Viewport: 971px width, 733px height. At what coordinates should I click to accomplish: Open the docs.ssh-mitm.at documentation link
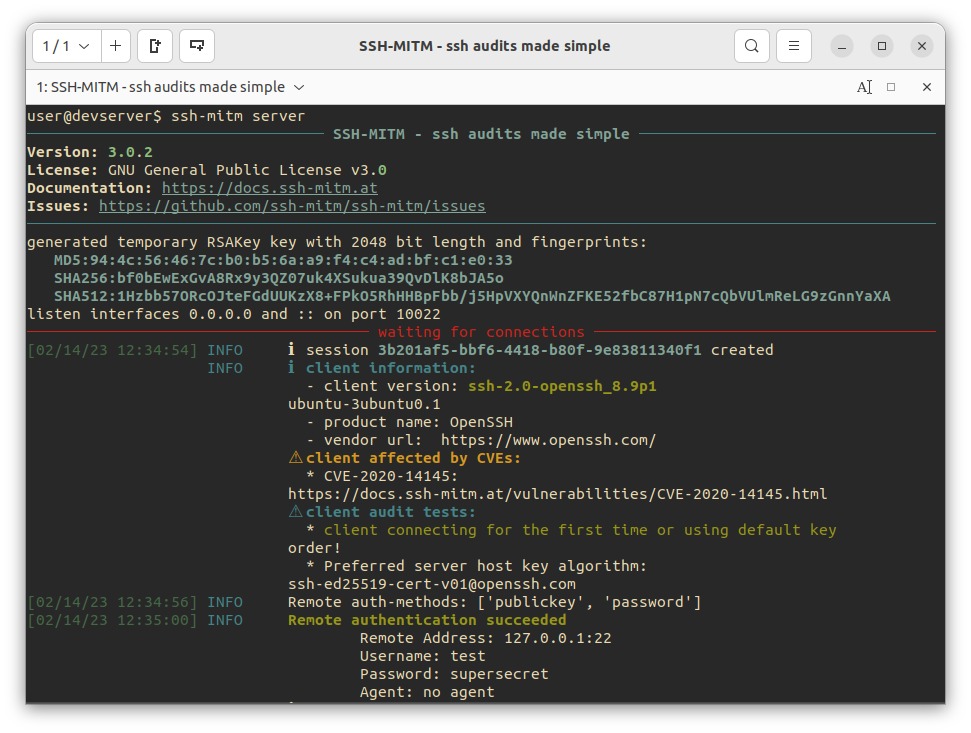[269, 188]
